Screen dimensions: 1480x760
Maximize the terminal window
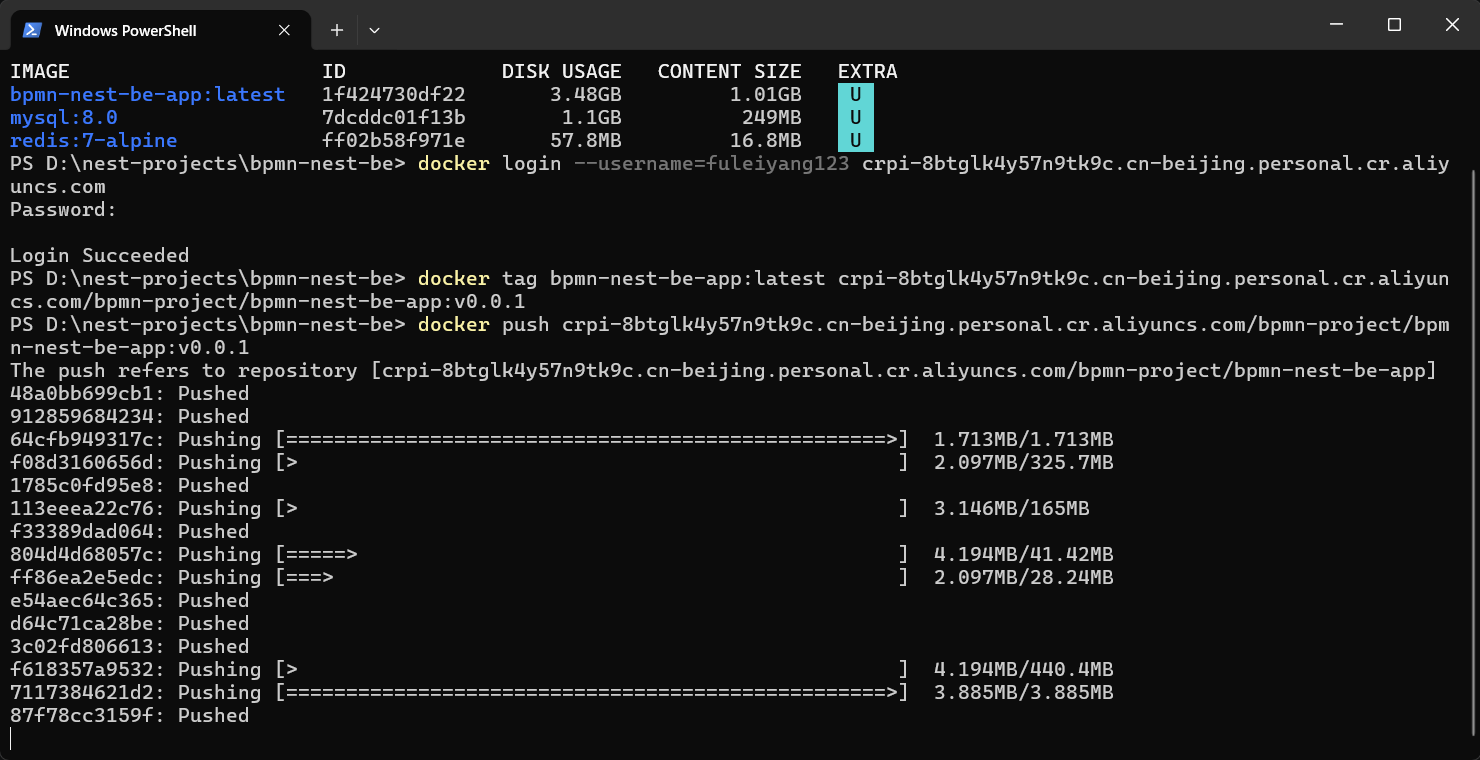pyautogui.click(x=1394, y=24)
